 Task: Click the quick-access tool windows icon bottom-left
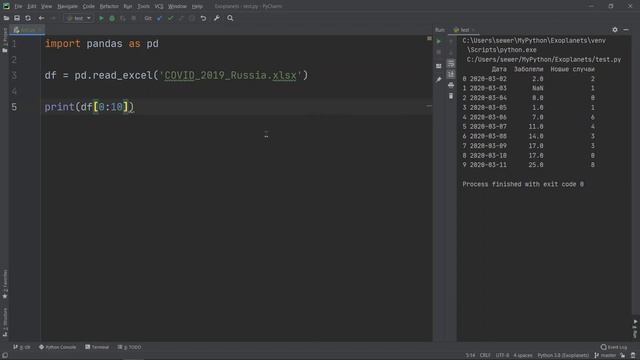point(5,356)
